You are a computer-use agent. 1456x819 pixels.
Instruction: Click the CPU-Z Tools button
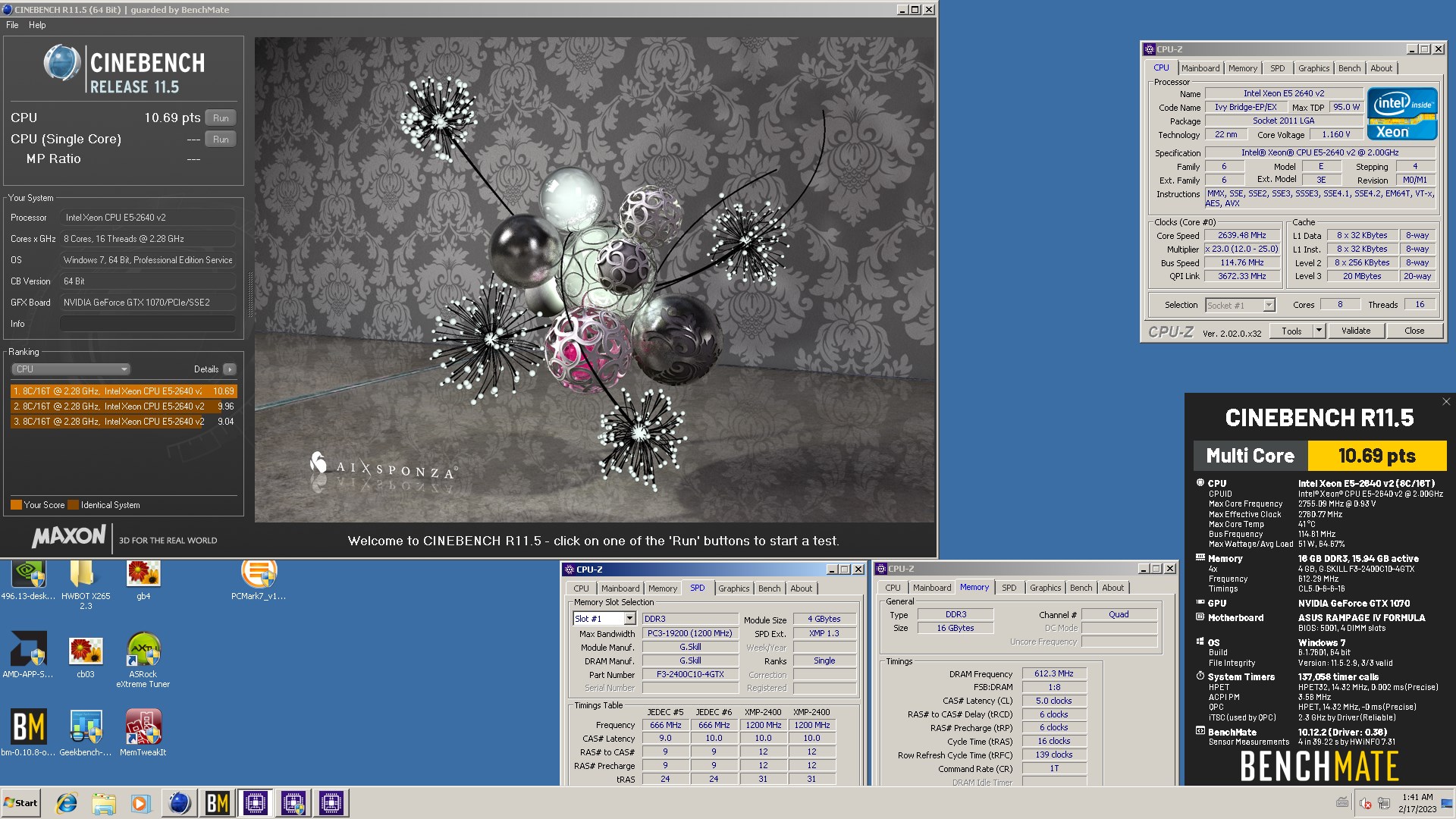tap(1291, 331)
